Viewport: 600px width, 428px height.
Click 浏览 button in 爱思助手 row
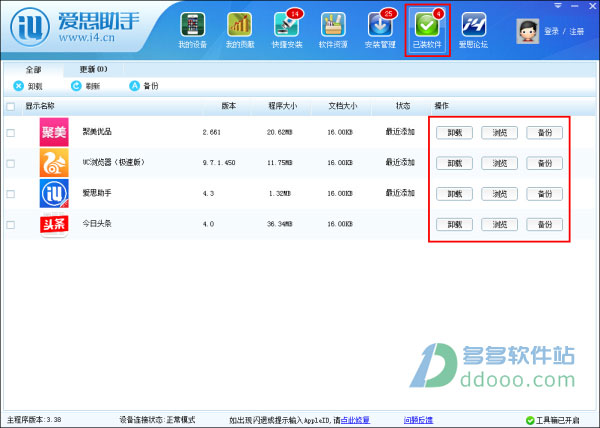pos(499,194)
